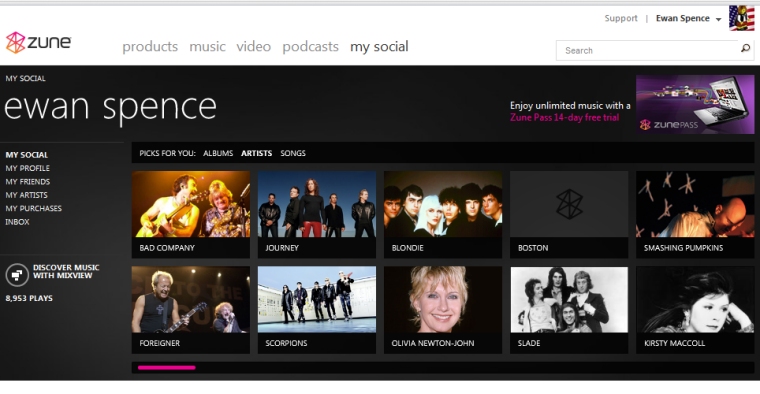The height and width of the screenshot is (394, 760).
Task: Click the SLADE caption text
Action: [x=529, y=343]
